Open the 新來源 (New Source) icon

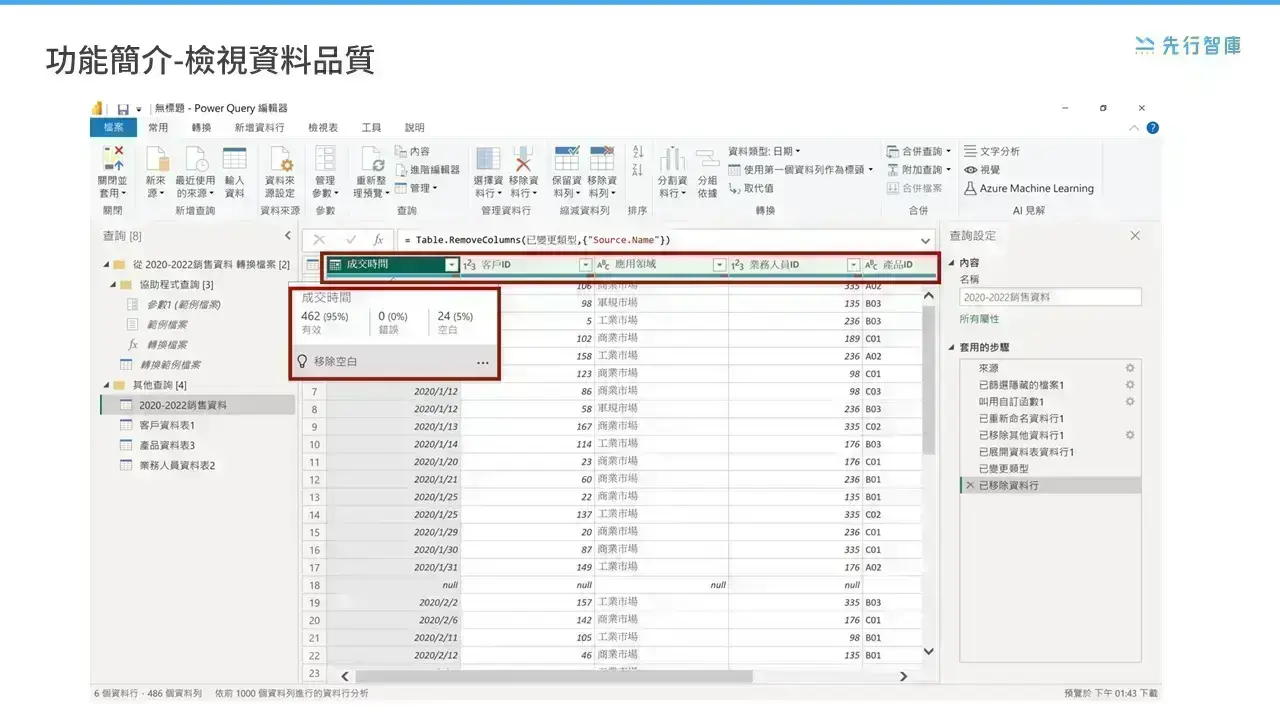coord(156,159)
